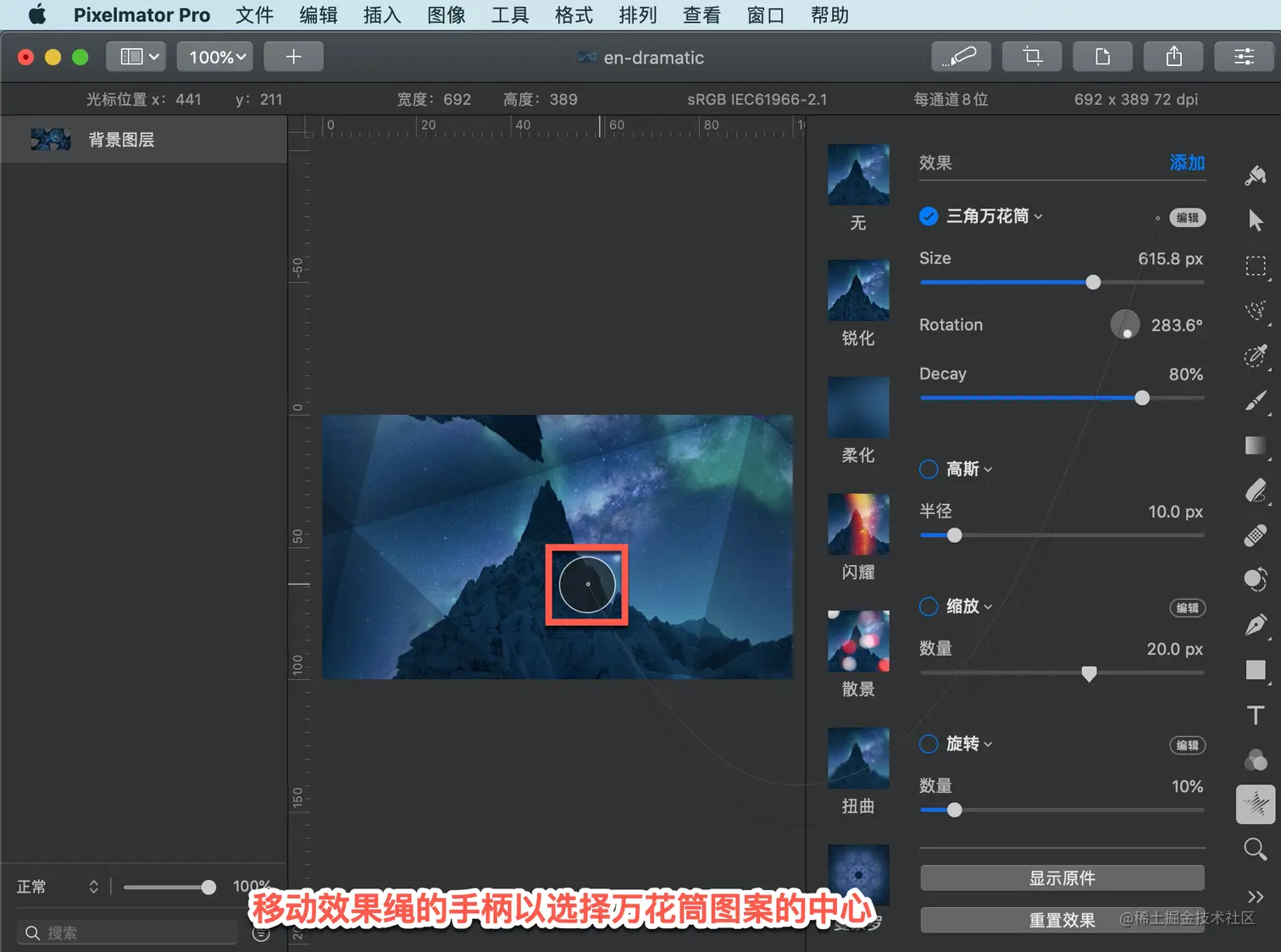Open the 格式 menu
Image resolution: width=1281 pixels, height=952 pixels.
(x=574, y=15)
